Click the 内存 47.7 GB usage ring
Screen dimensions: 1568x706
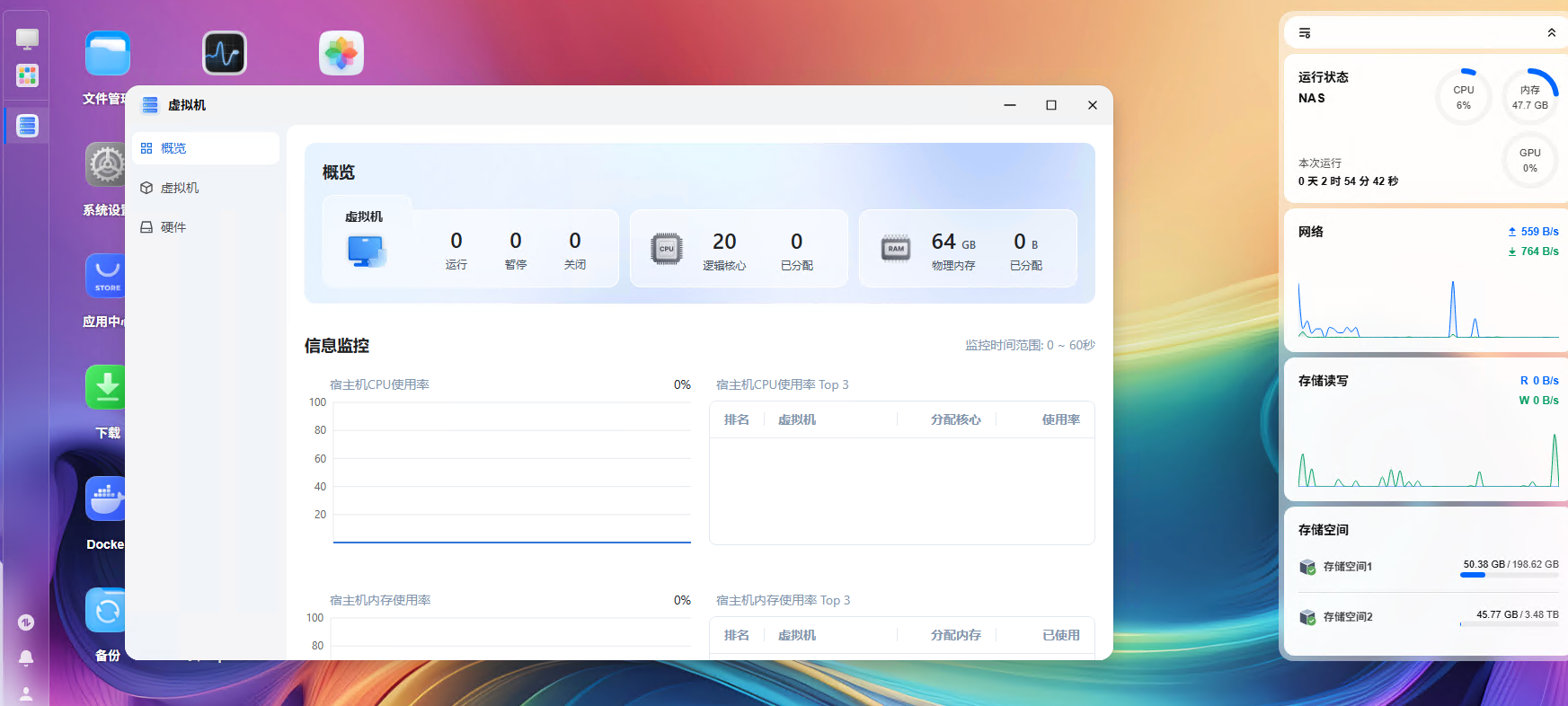(x=1530, y=97)
